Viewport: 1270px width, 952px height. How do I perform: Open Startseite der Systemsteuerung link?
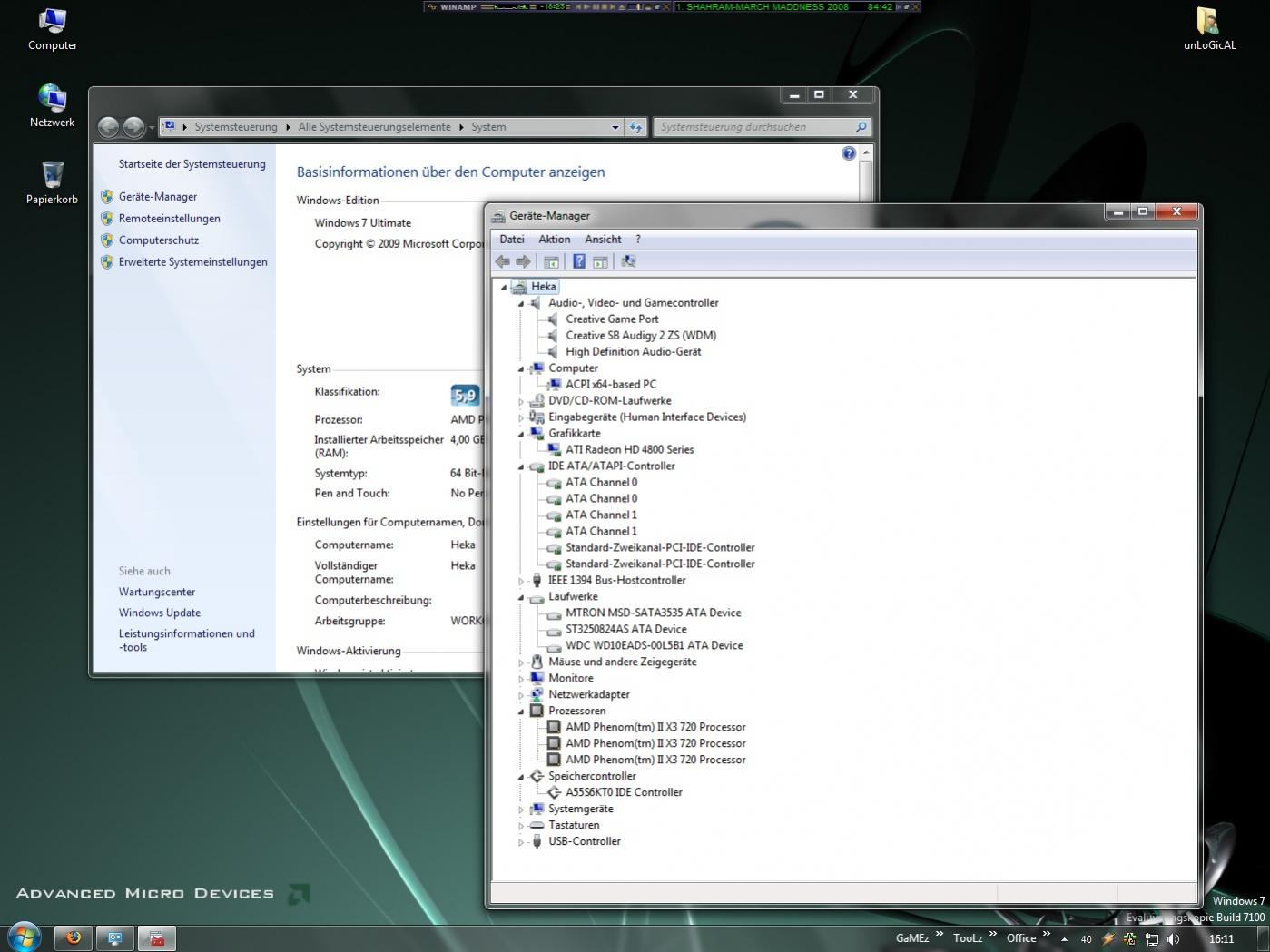click(192, 164)
